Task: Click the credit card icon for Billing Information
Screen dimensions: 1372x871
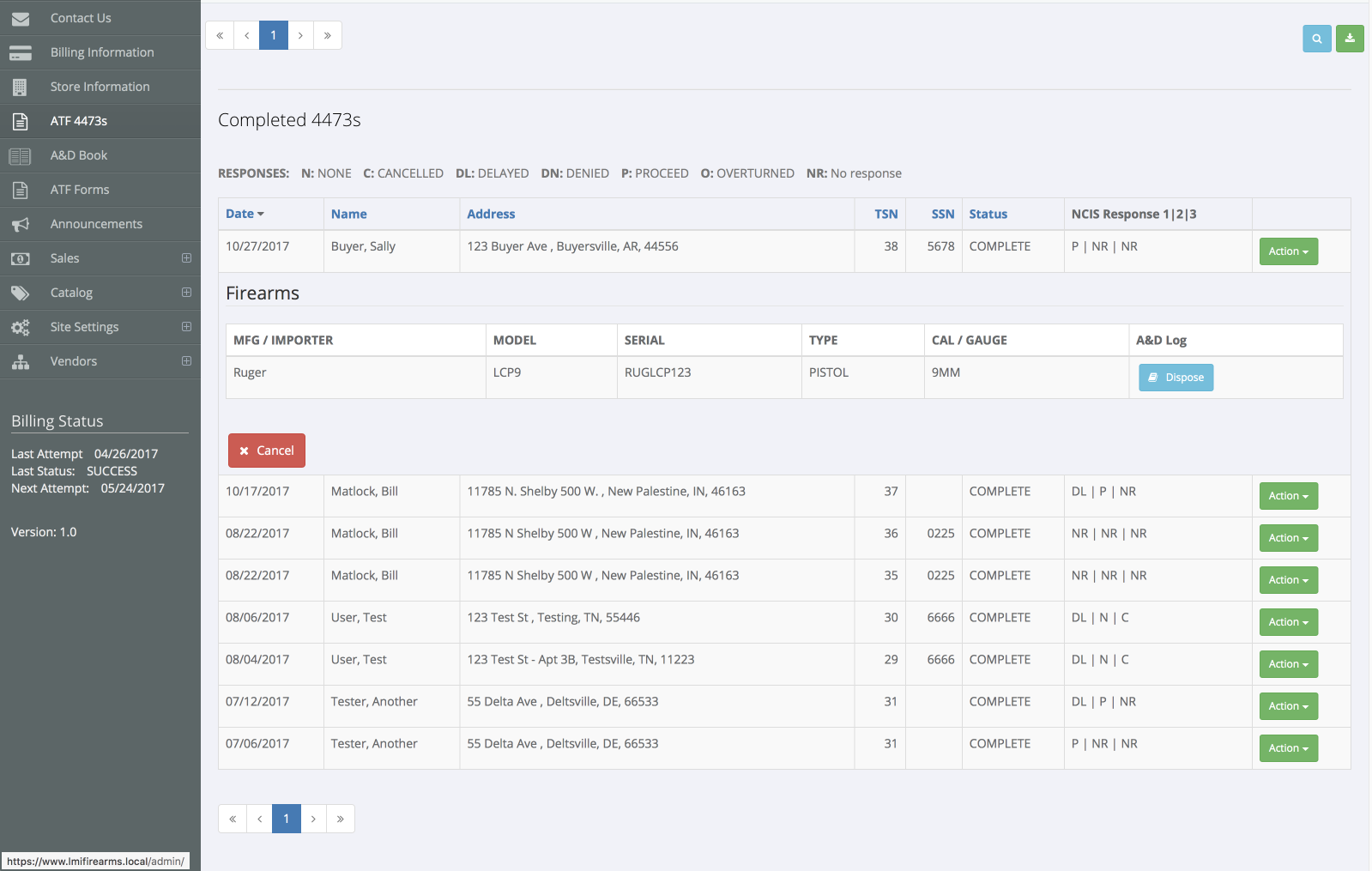Action: coord(21,52)
